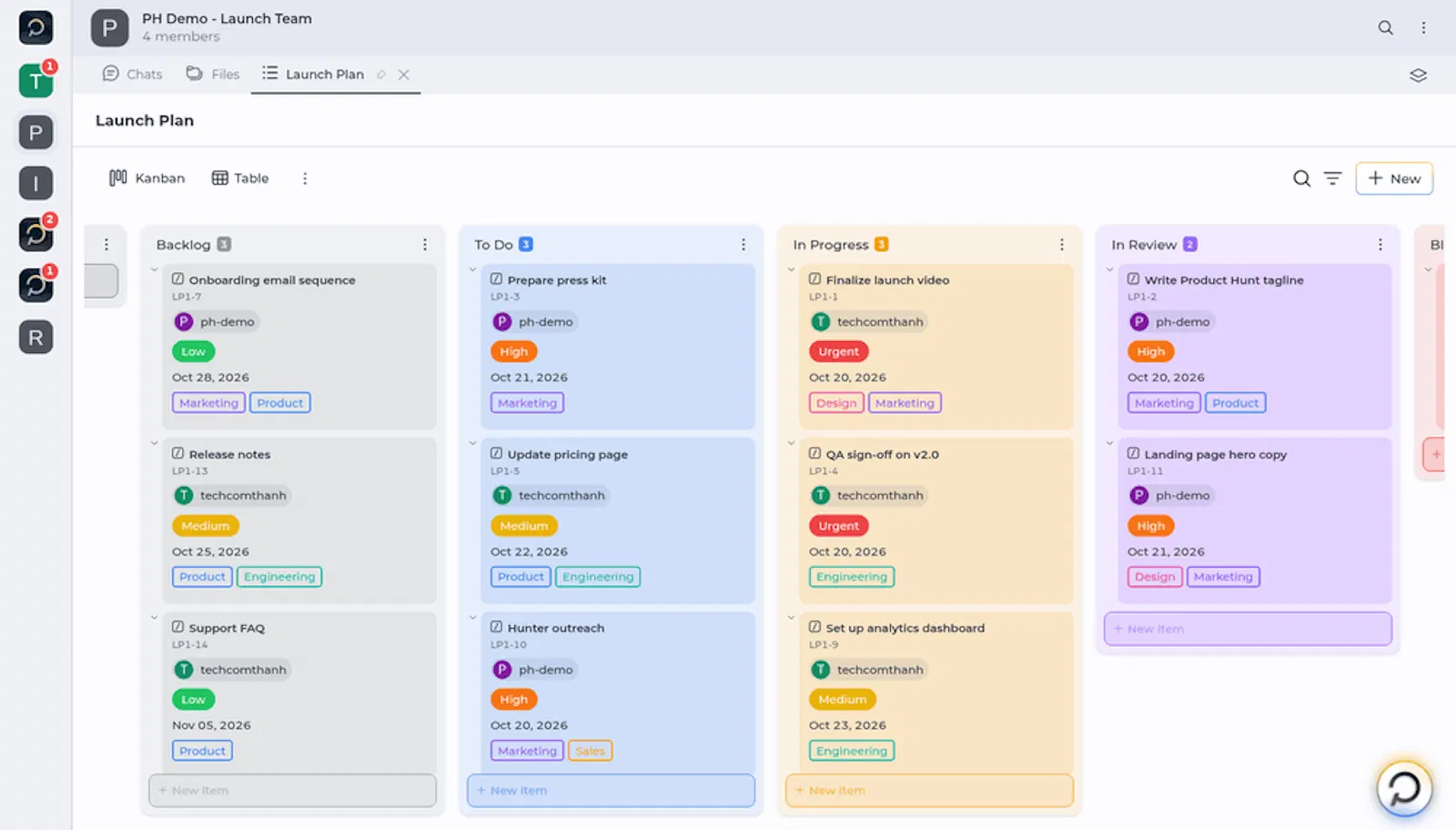Add new item in Backlog column

point(292,790)
